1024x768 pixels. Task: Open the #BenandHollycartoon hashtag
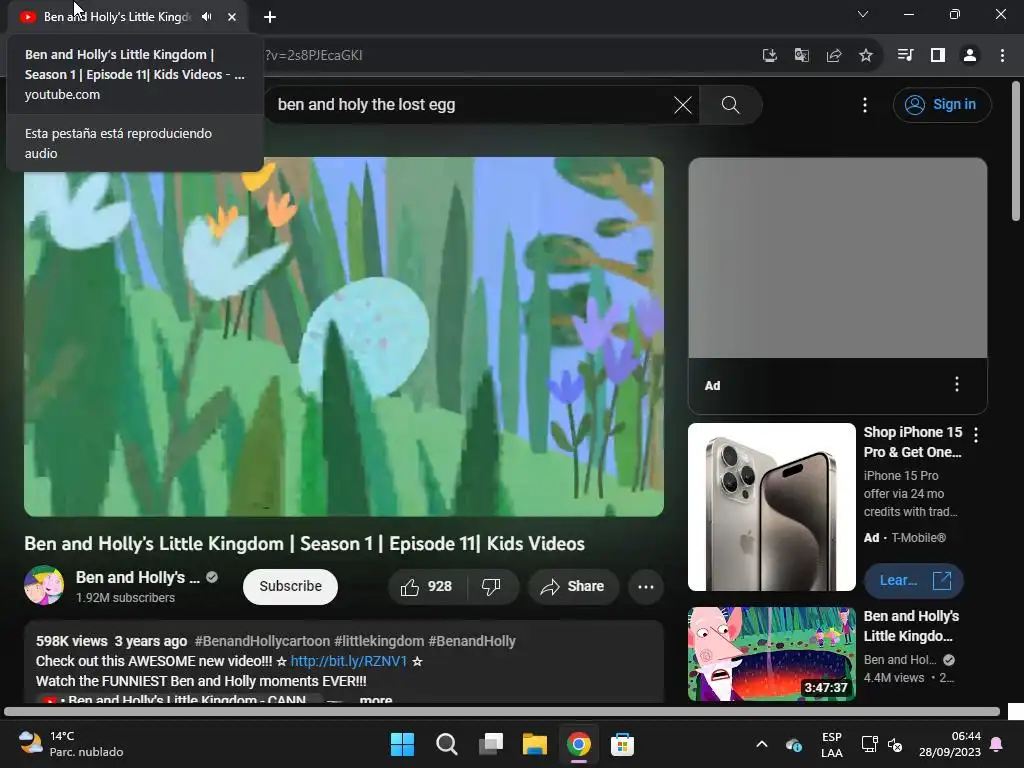262,641
